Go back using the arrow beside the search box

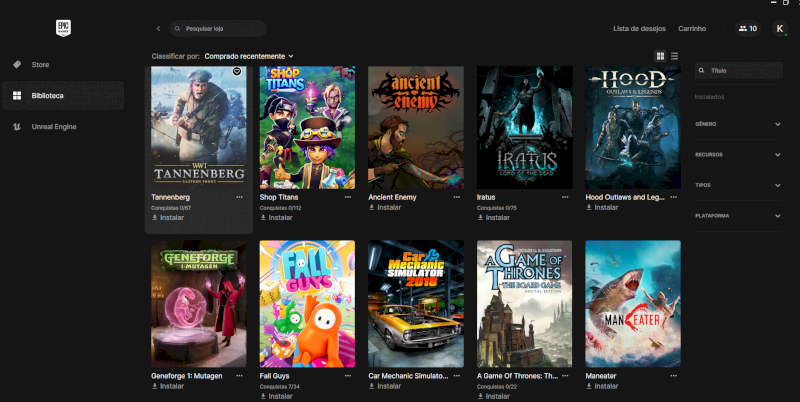click(x=158, y=29)
